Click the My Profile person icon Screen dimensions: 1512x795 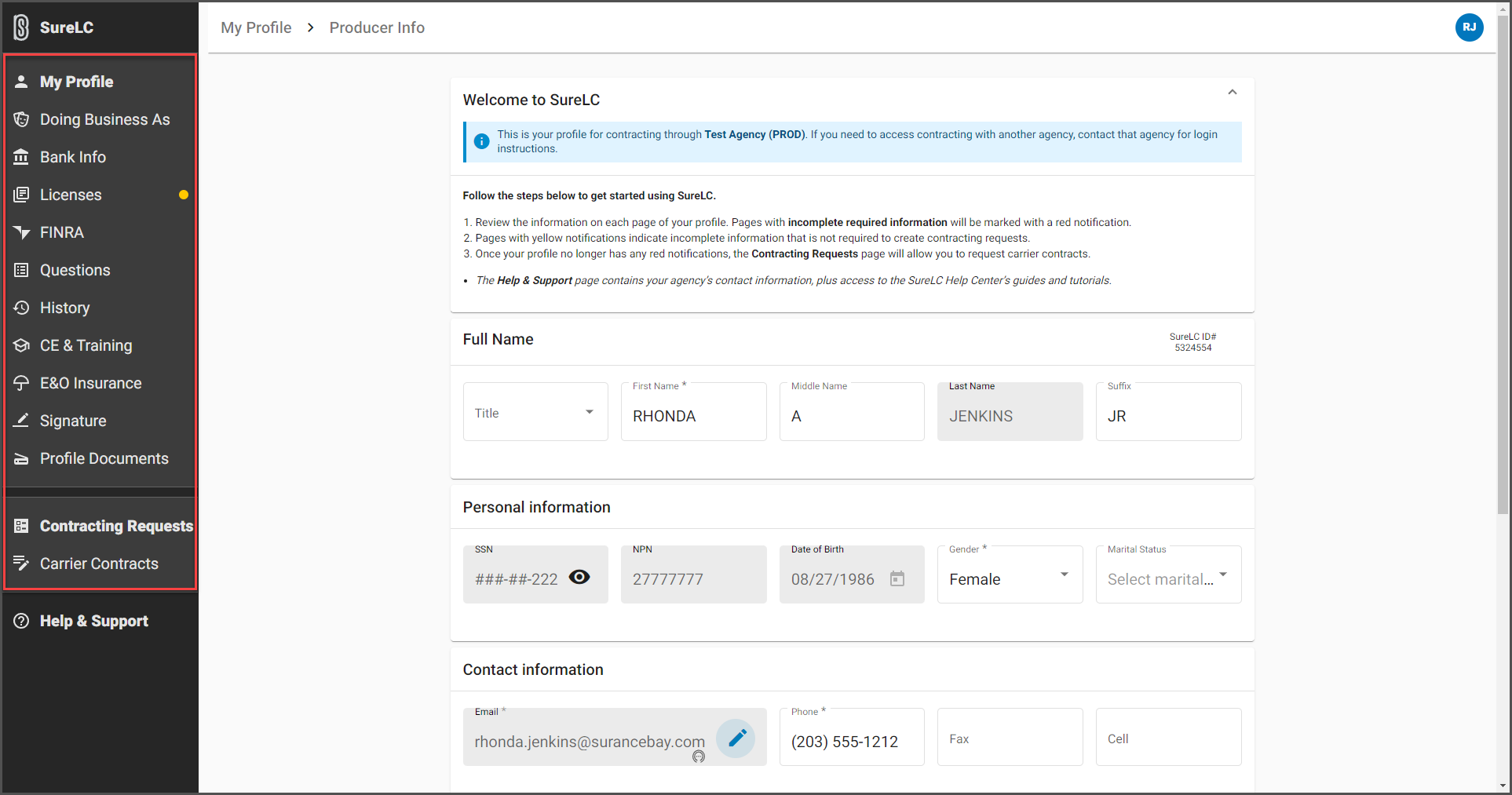pyautogui.click(x=21, y=82)
